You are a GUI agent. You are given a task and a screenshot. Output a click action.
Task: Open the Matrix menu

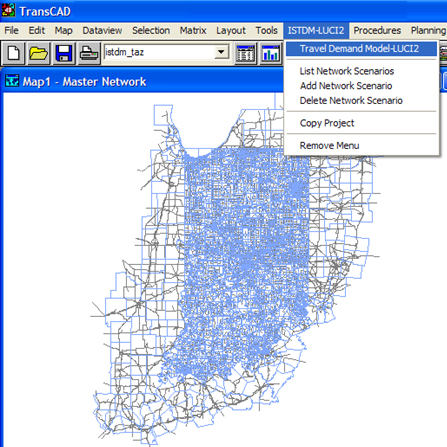click(193, 30)
